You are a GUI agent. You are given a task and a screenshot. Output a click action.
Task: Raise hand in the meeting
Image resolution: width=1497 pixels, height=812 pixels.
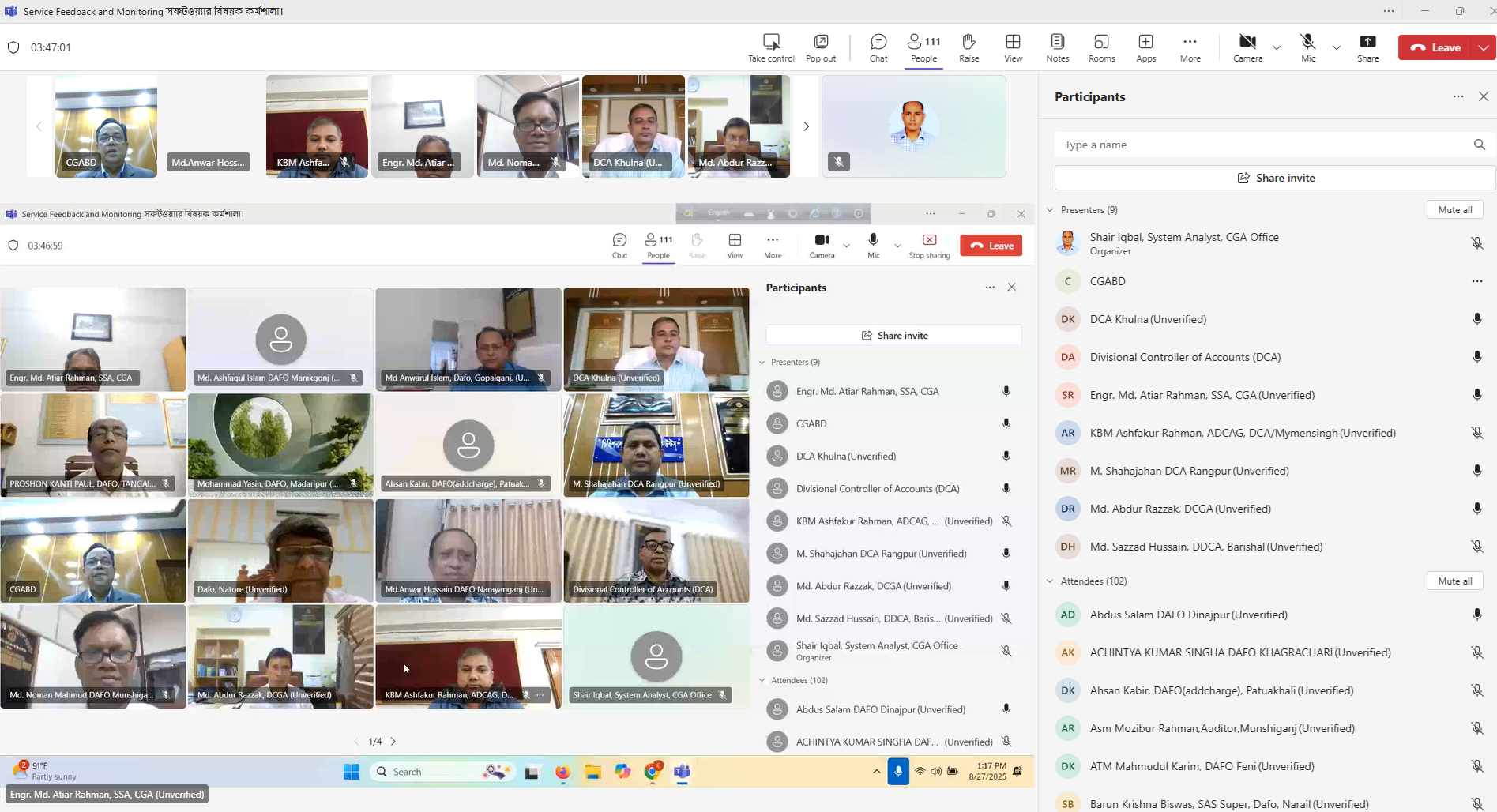point(969,47)
